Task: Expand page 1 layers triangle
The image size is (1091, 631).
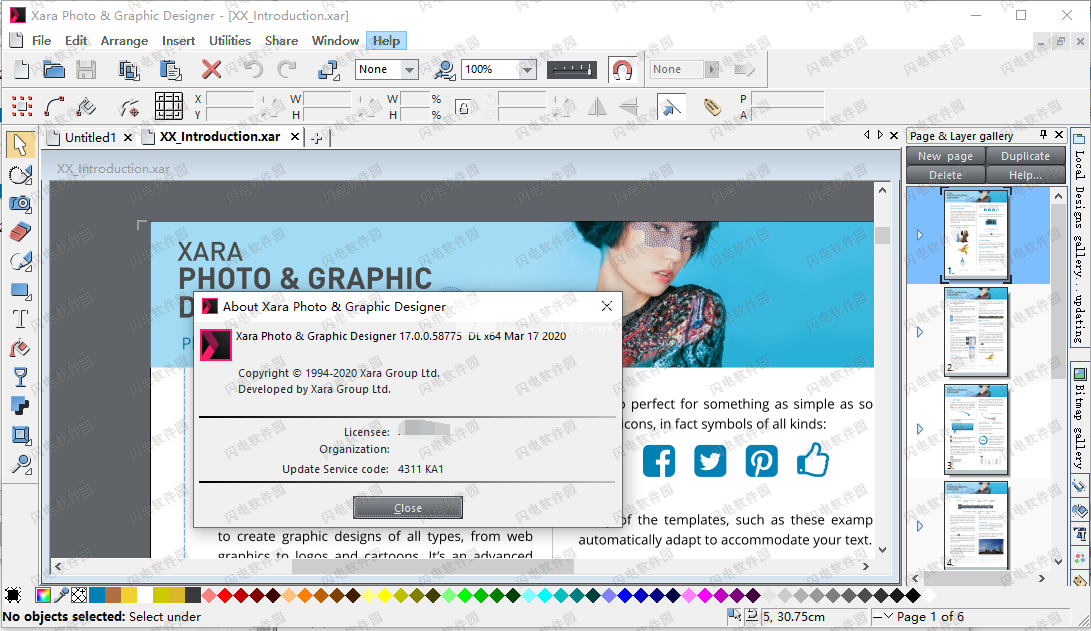Action: click(920, 235)
